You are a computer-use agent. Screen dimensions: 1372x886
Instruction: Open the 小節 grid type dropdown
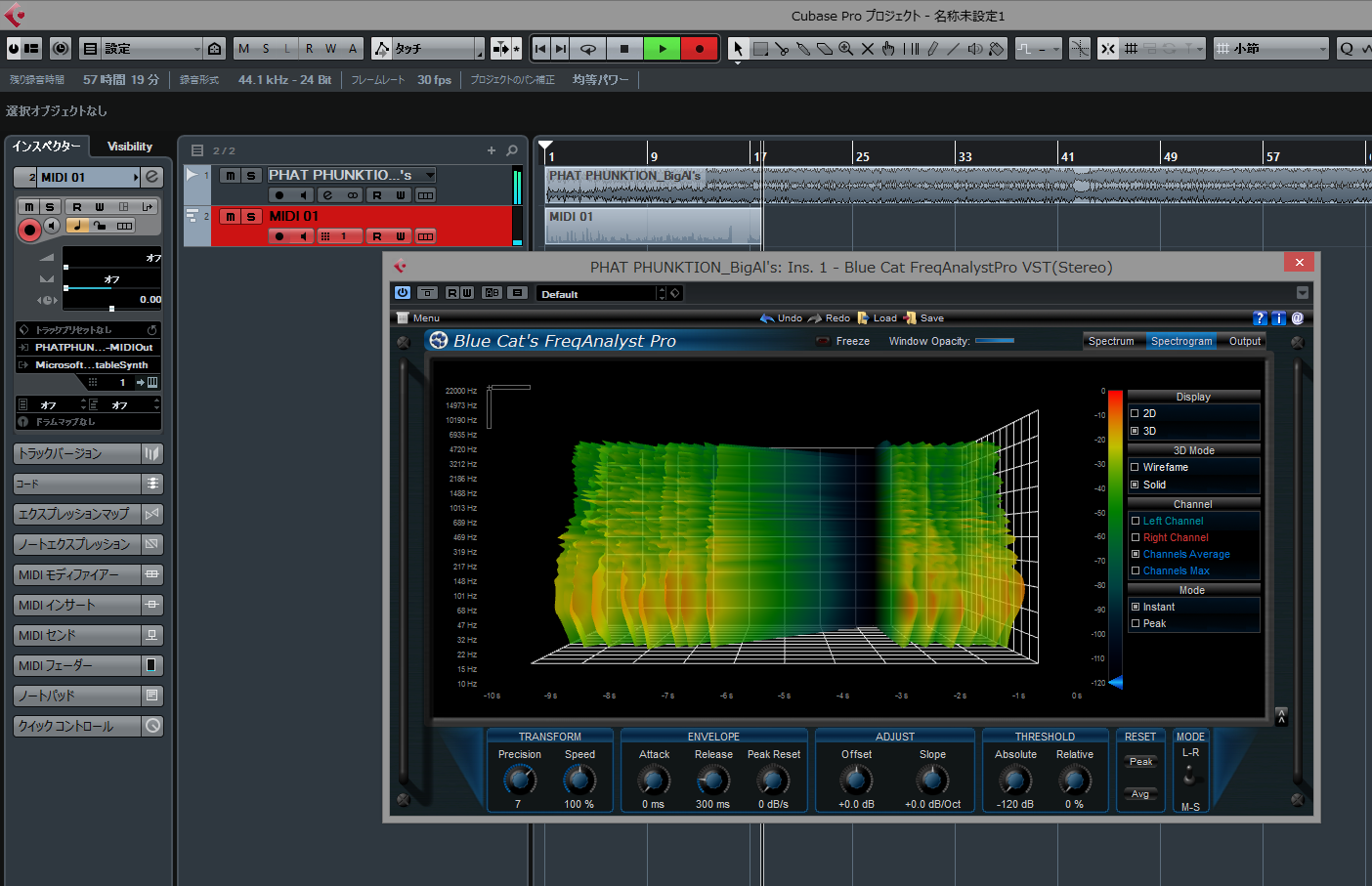(x=1272, y=48)
